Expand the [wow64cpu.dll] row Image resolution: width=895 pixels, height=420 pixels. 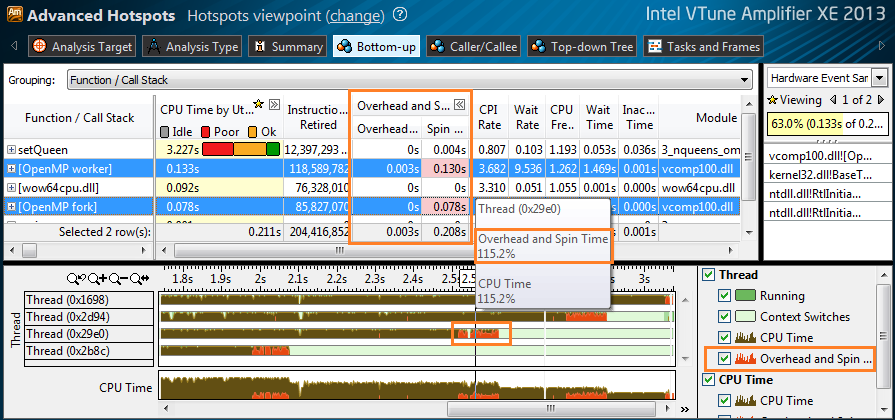tap(11, 188)
